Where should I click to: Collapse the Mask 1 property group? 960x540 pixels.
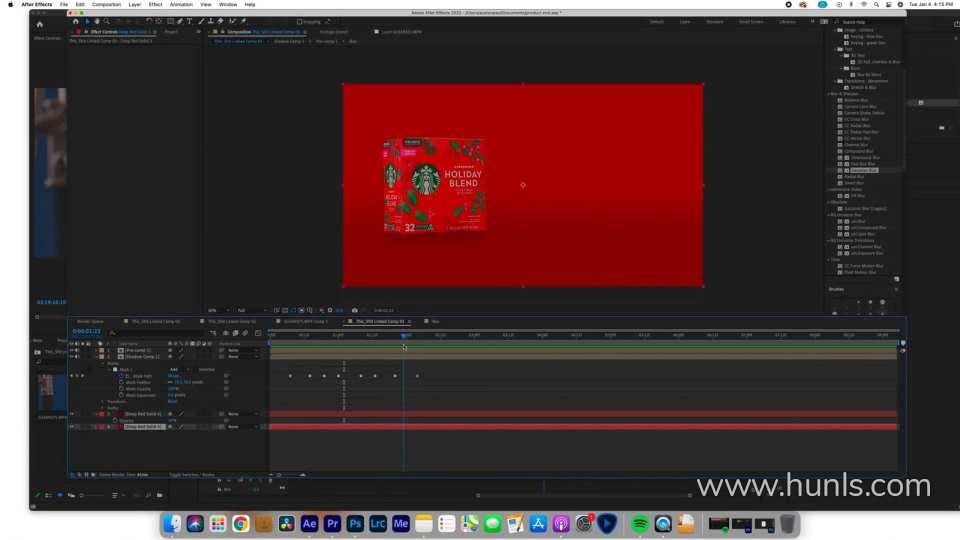click(110, 370)
